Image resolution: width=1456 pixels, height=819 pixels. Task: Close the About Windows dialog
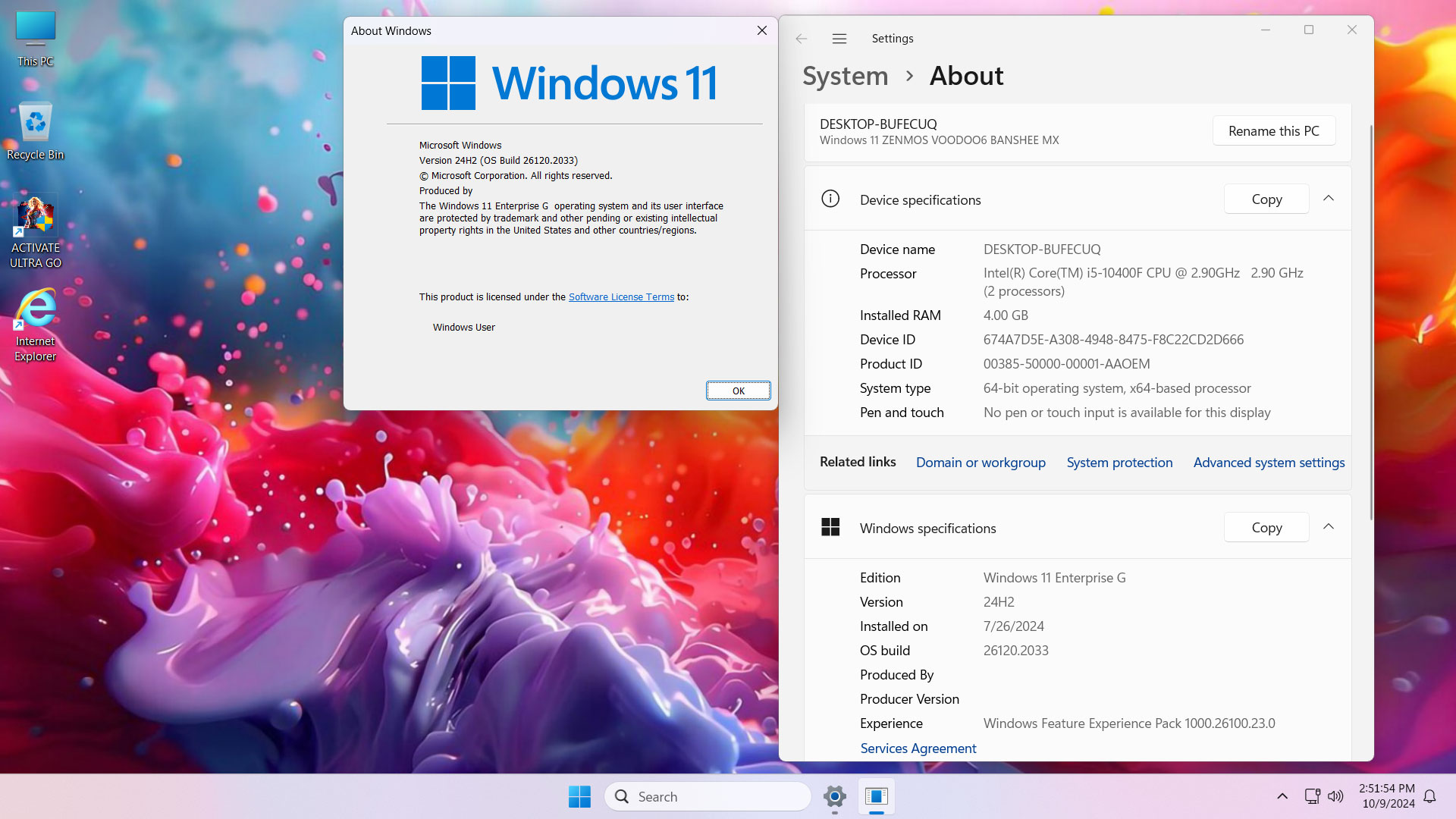click(x=761, y=30)
